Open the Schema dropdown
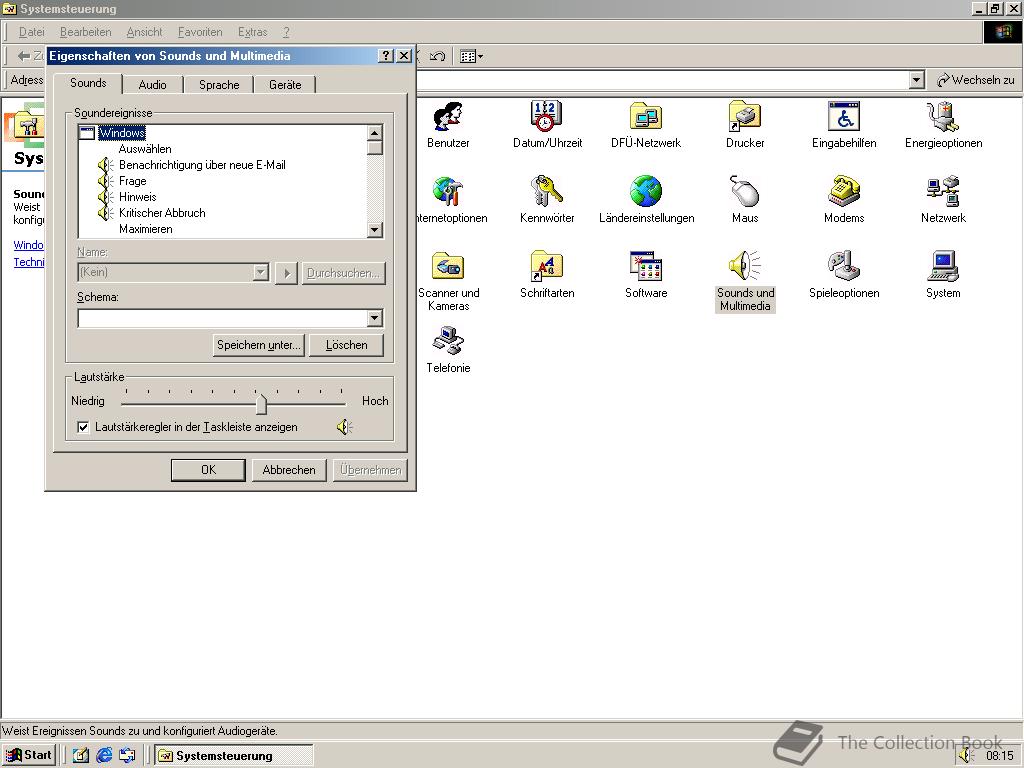 (374, 318)
